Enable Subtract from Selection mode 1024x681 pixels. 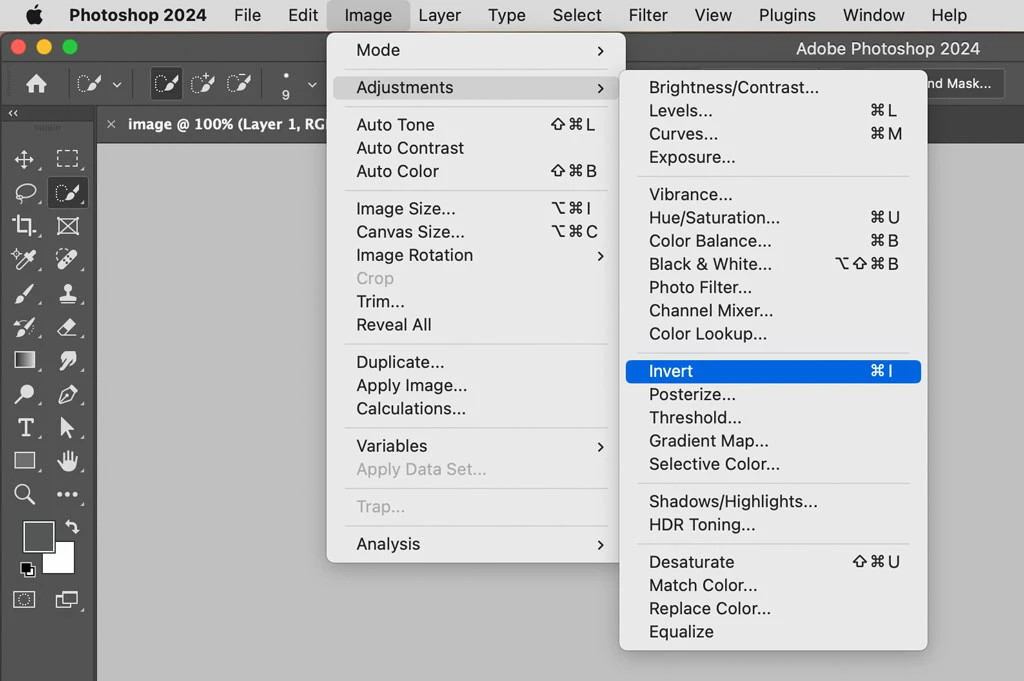[x=239, y=84]
